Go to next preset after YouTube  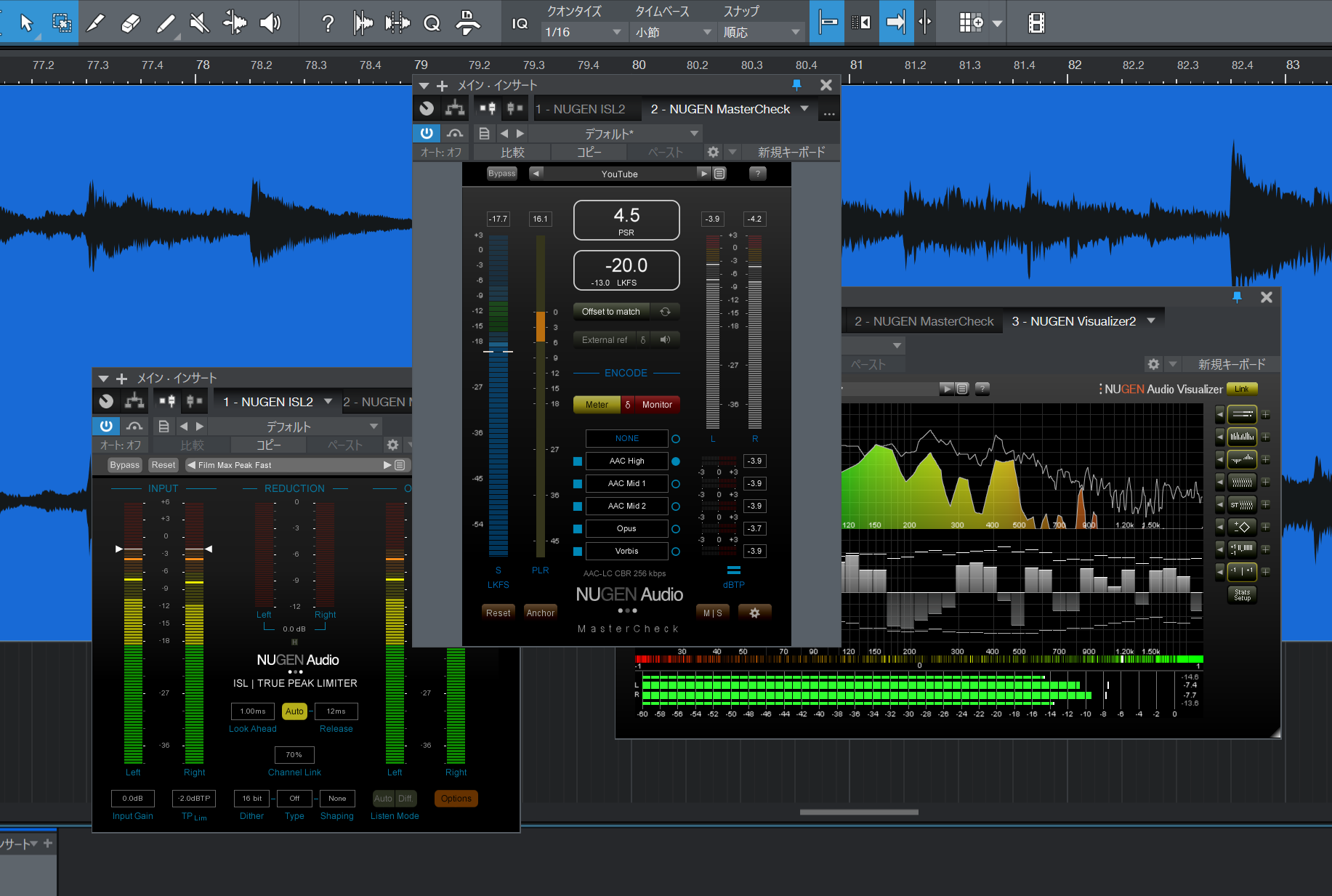703,174
